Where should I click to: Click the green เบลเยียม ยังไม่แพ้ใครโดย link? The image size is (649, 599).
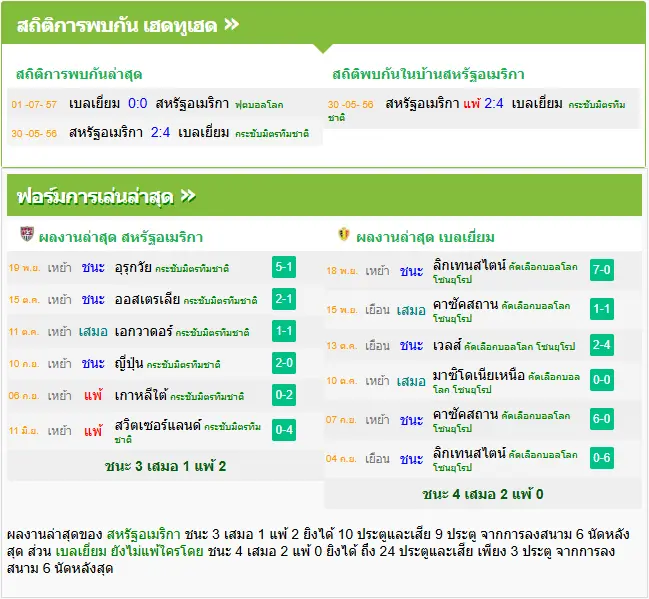tap(129, 552)
